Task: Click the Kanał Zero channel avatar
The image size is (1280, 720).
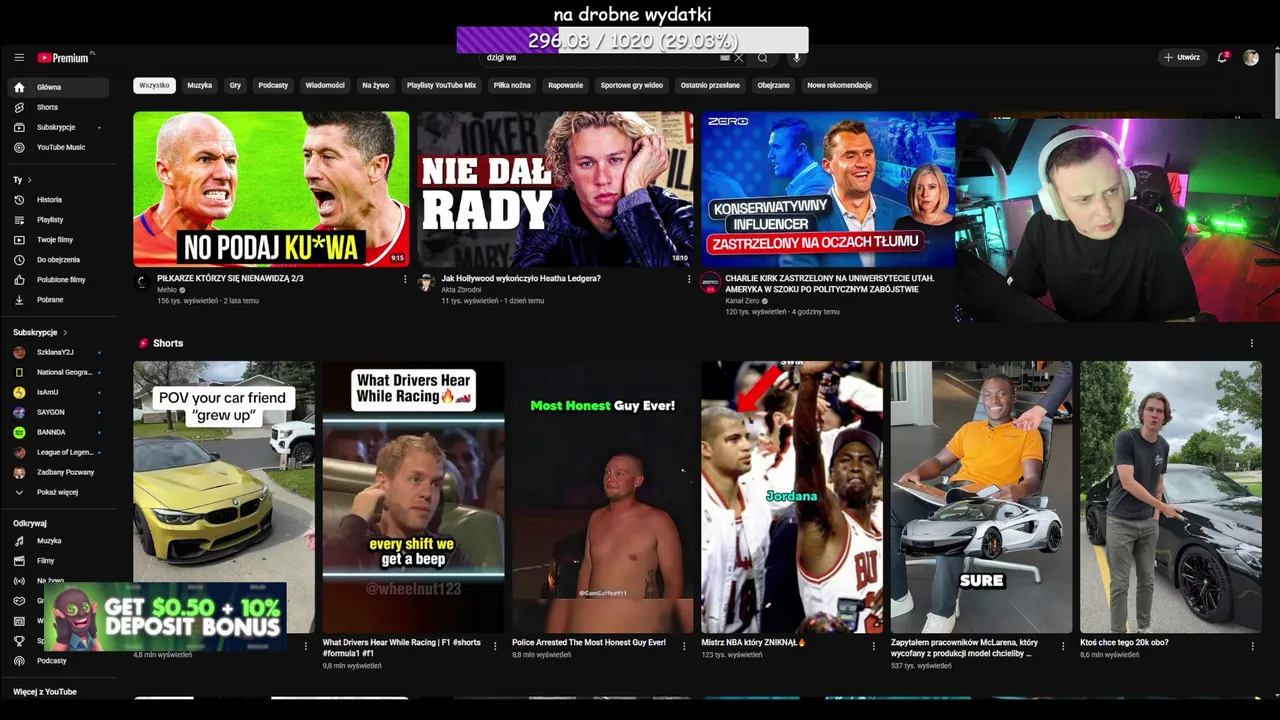Action: (x=710, y=283)
